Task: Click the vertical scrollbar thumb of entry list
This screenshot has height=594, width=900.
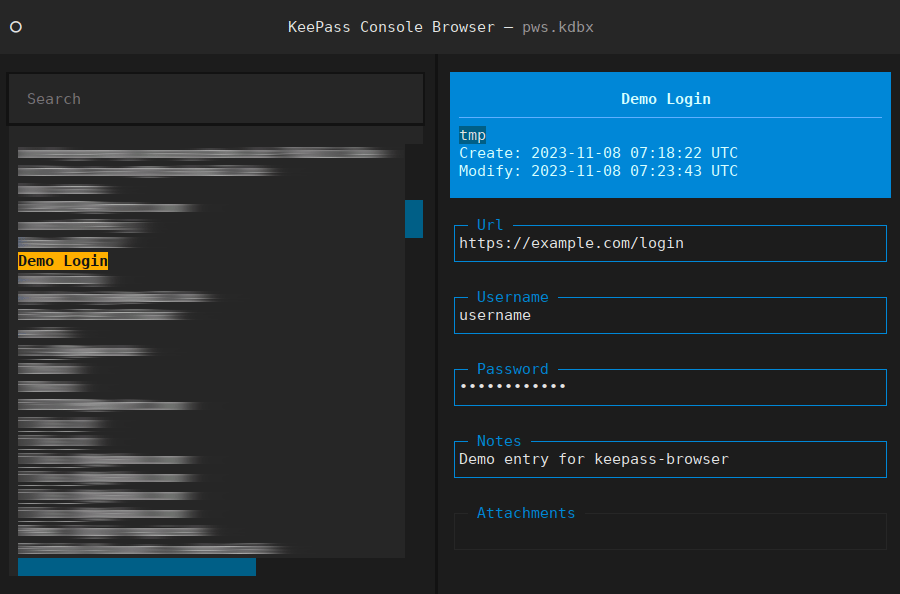Action: [414, 219]
